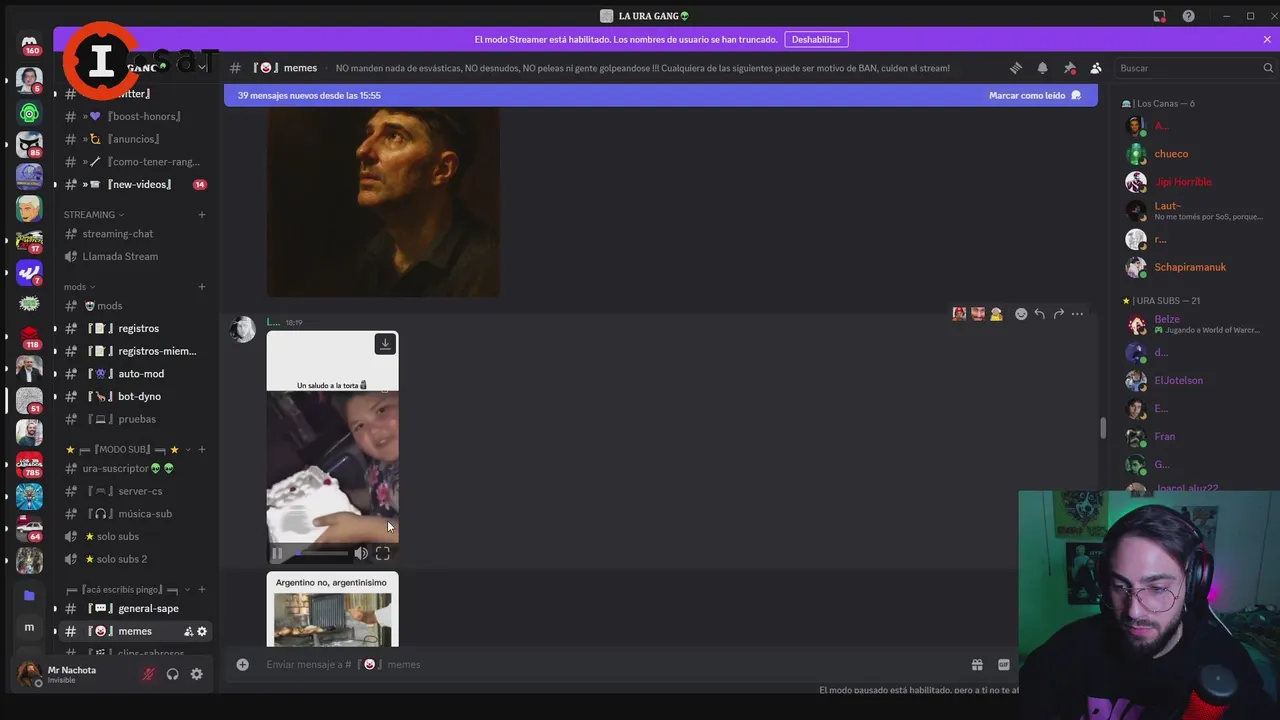Toggle member list visibility icon
The image size is (1280, 720).
pos(1096,68)
